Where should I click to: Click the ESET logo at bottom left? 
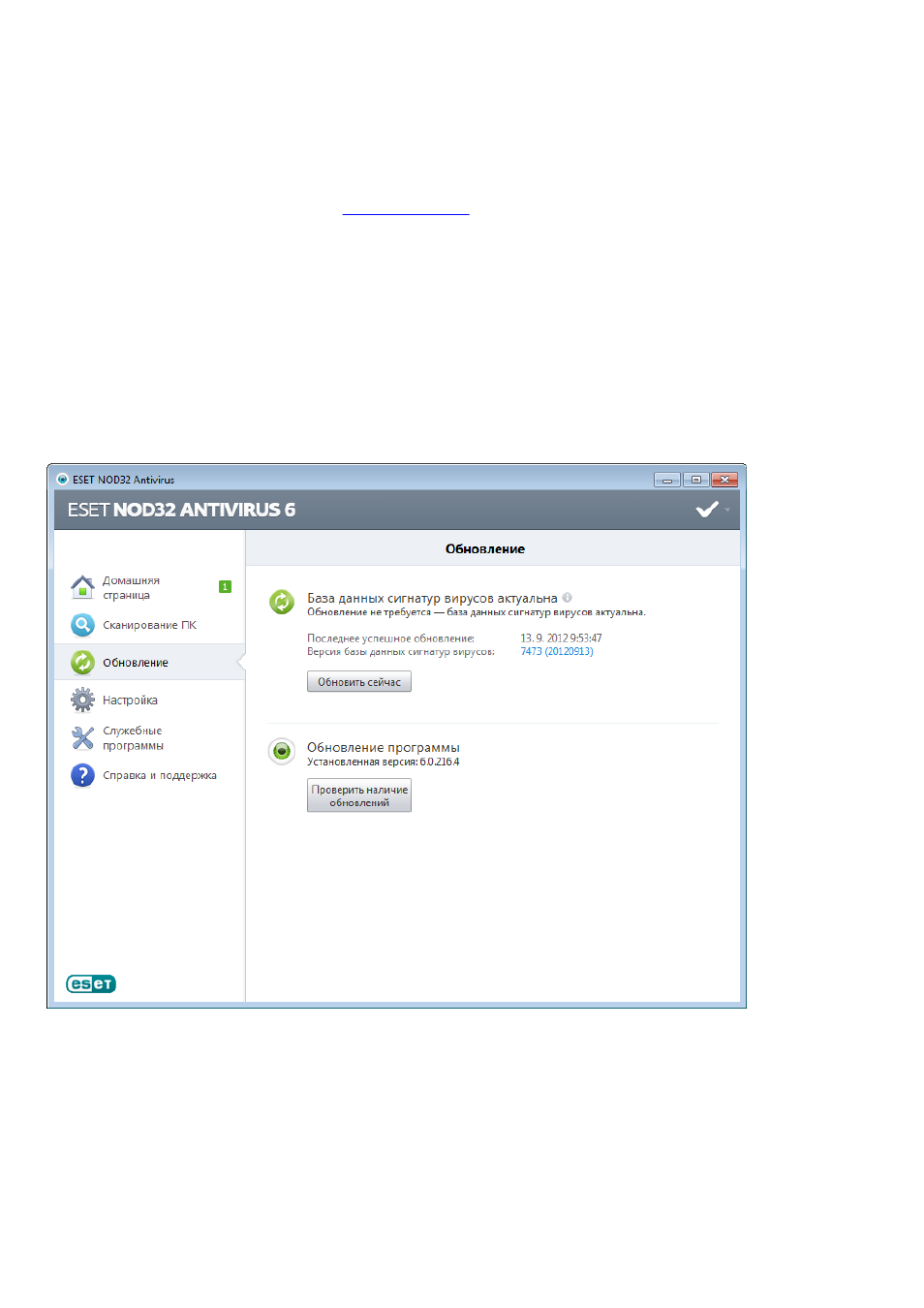(x=91, y=983)
